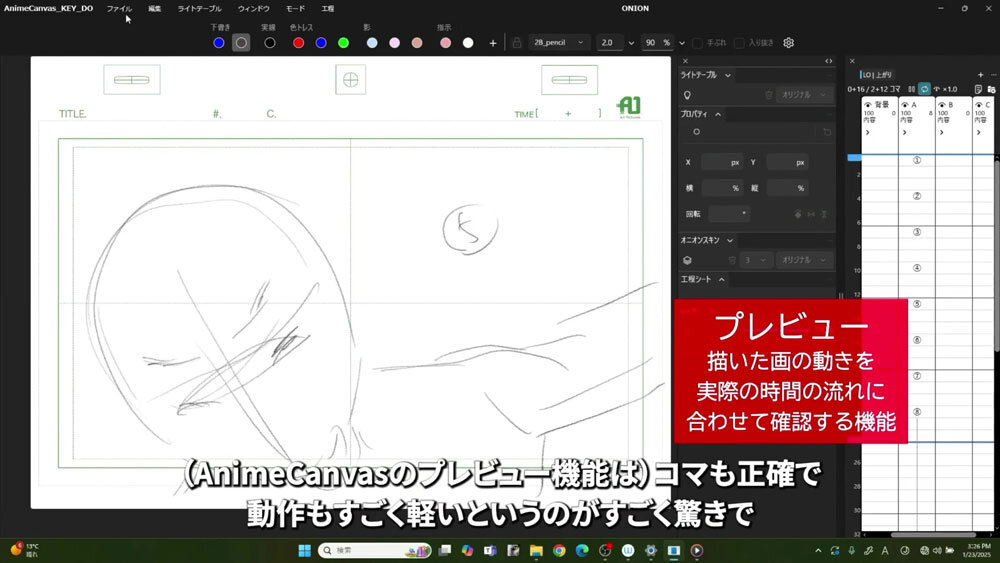
Task: Select the LO | 上がり timesheet tab
Action: pos(878,75)
